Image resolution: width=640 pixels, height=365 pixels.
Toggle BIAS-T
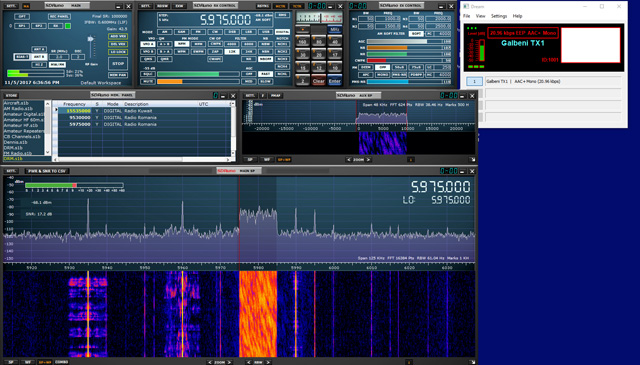(x=22, y=57)
